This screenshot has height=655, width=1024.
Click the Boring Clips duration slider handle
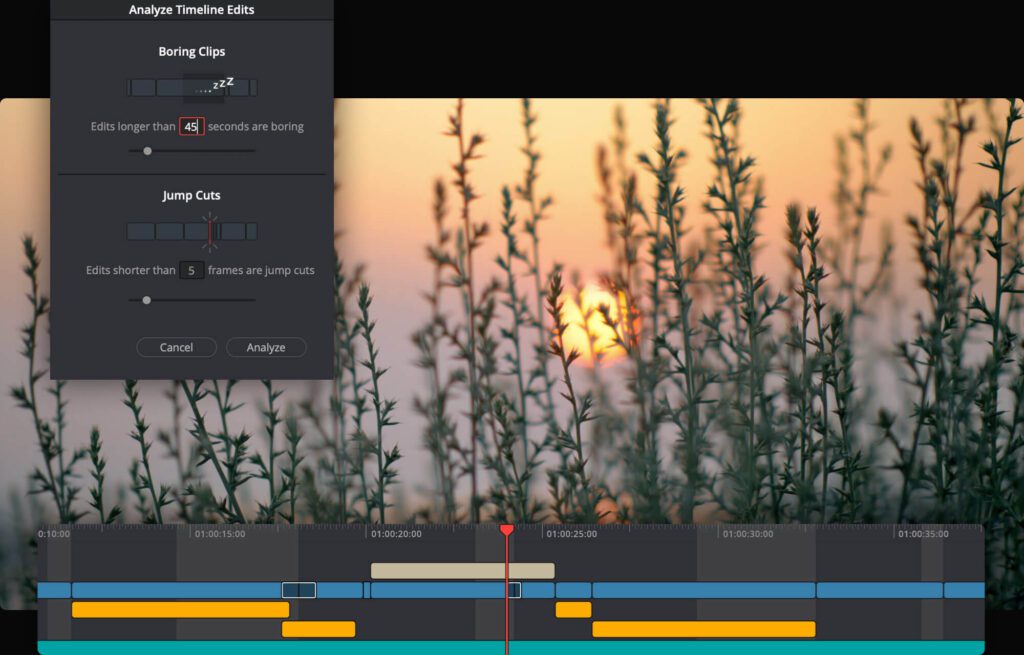click(147, 151)
